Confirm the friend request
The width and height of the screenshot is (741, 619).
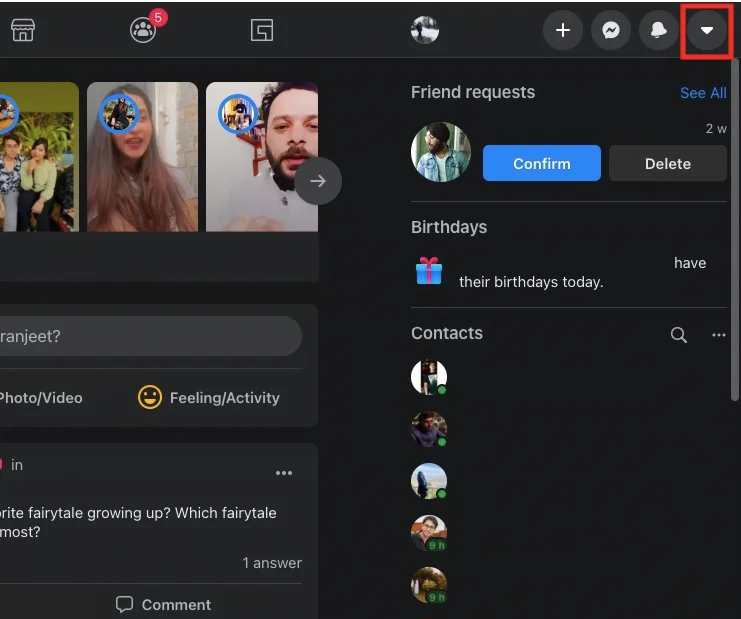pyautogui.click(x=541, y=164)
